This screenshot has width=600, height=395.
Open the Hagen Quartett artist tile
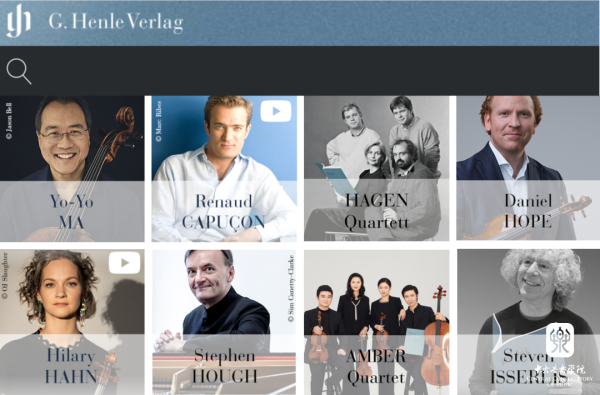pyautogui.click(x=377, y=168)
